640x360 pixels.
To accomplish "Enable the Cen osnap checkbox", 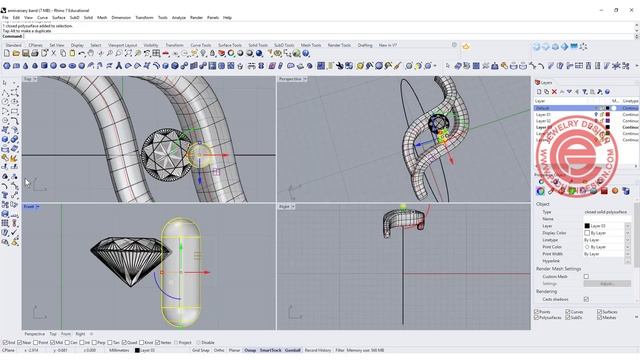I will 67,343.
